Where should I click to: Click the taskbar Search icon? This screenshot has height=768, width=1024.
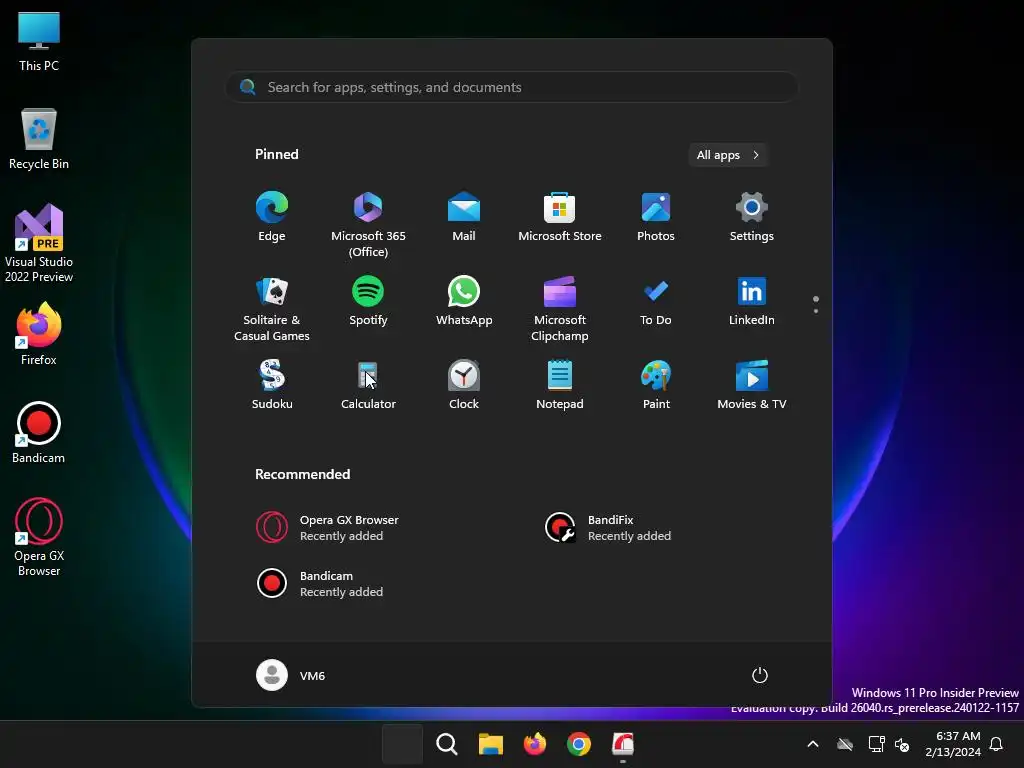point(447,744)
